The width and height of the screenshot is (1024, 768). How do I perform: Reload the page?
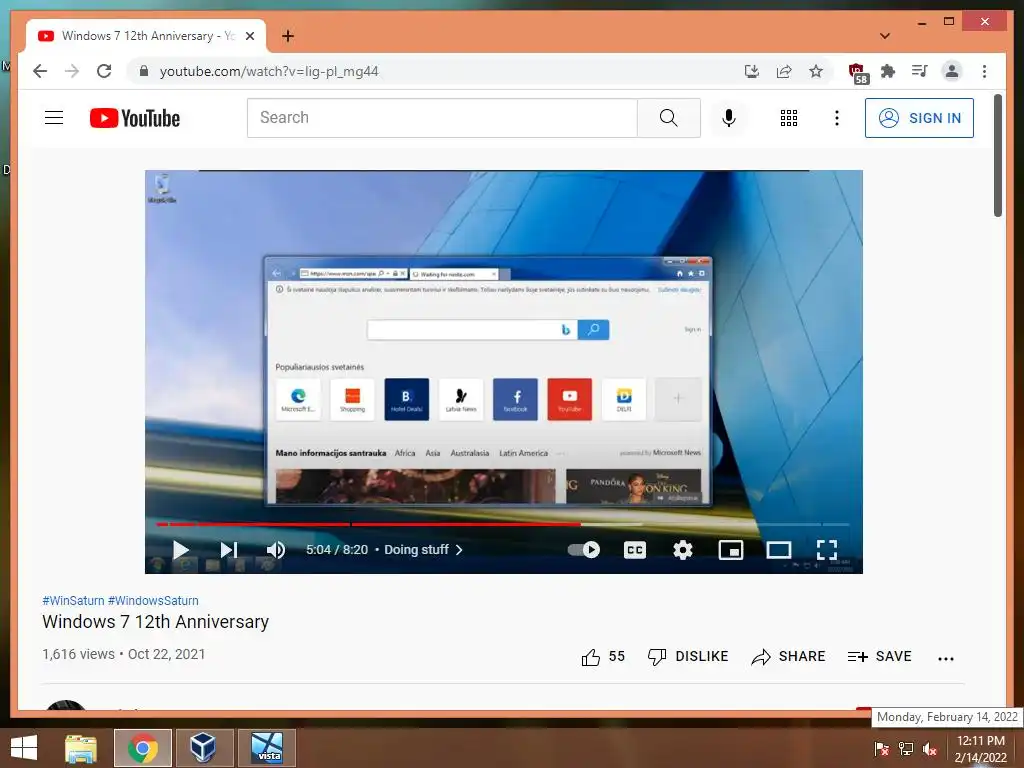[x=104, y=71]
